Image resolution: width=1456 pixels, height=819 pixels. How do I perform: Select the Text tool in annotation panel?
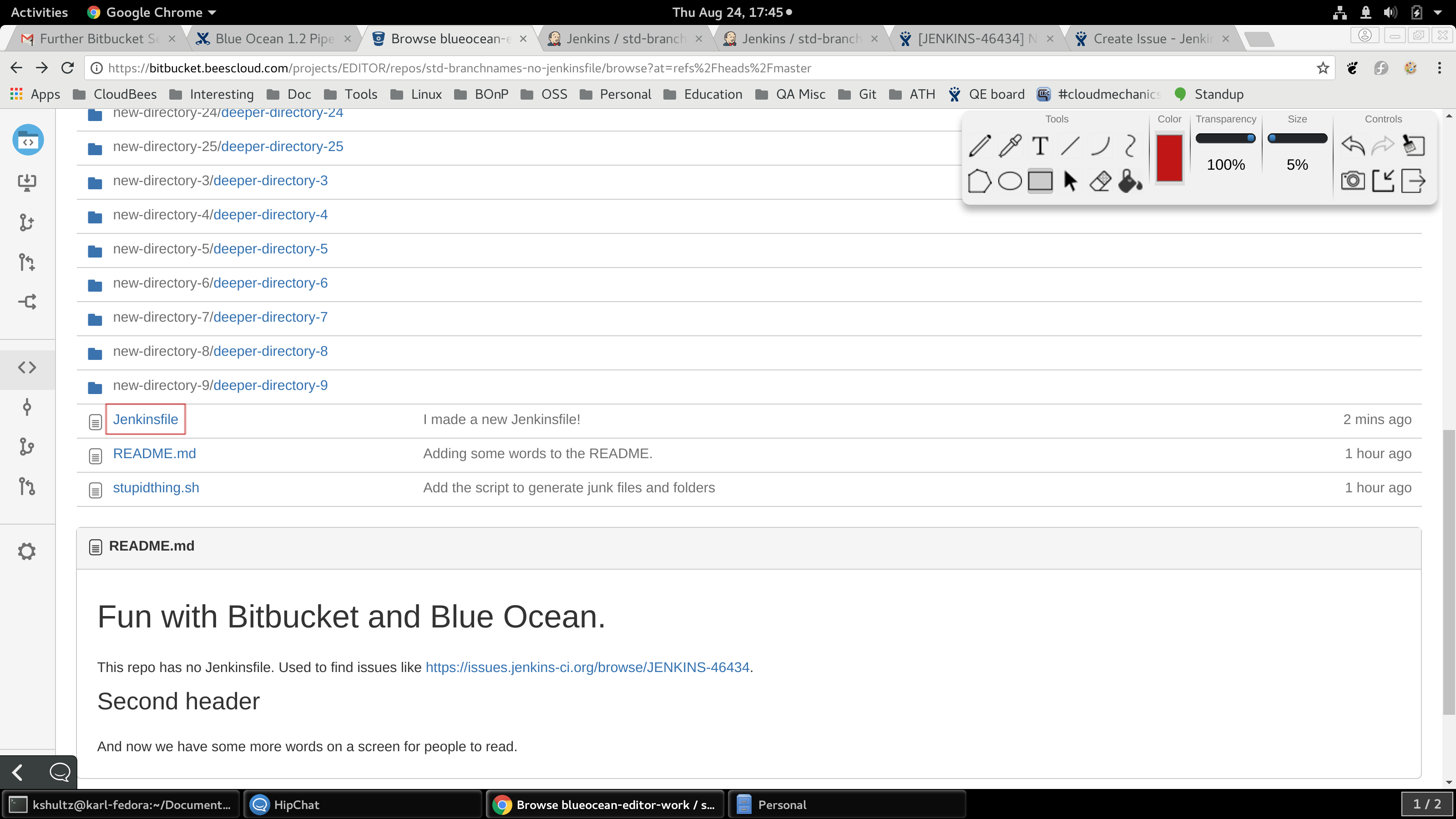(x=1039, y=146)
